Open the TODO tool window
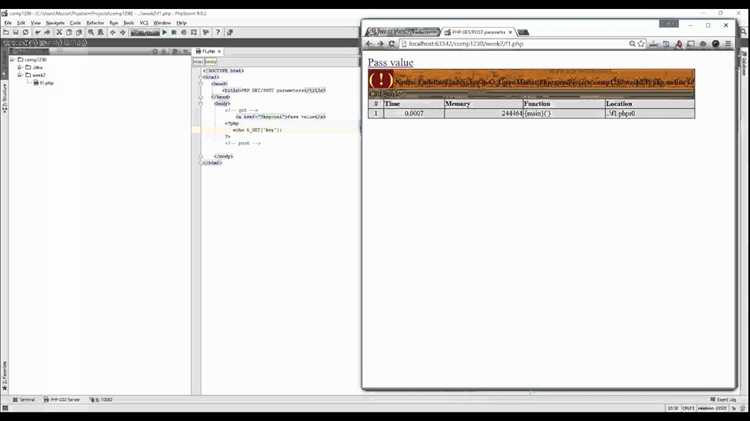Viewport: 750px width, 421px height. (x=101, y=399)
